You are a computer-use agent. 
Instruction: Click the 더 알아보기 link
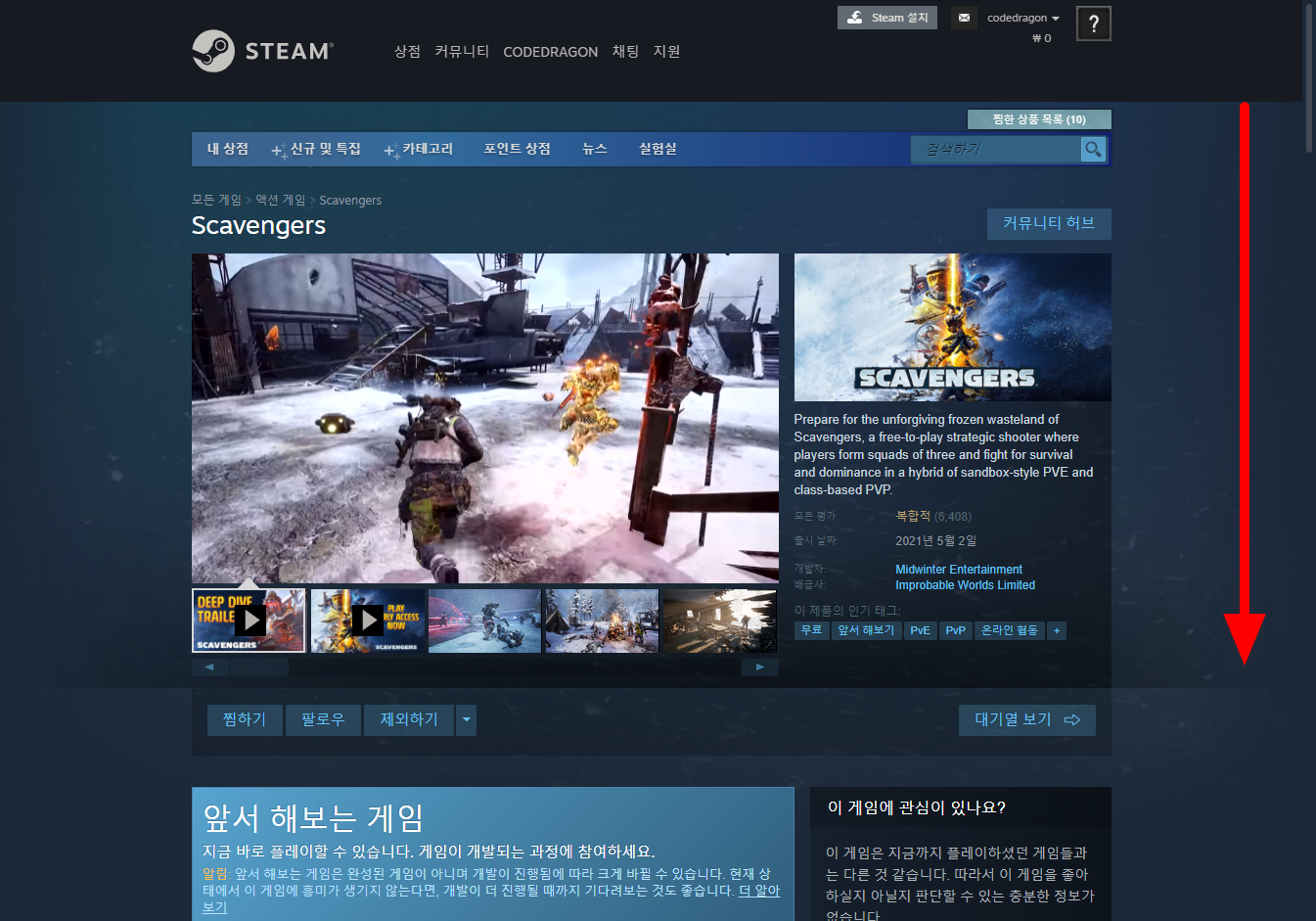[759, 891]
